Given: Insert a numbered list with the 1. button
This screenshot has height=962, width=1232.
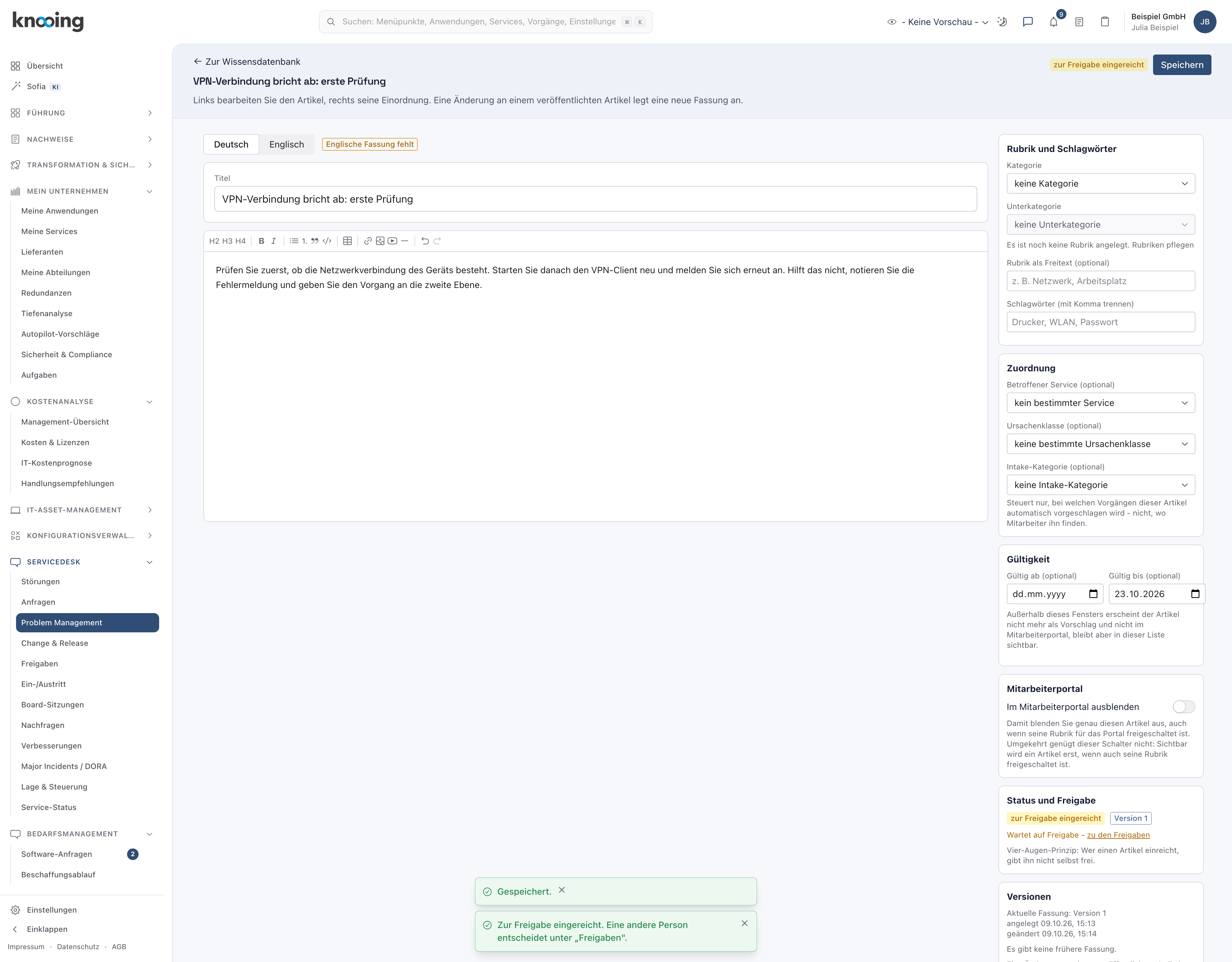Looking at the screenshot, I should point(304,241).
